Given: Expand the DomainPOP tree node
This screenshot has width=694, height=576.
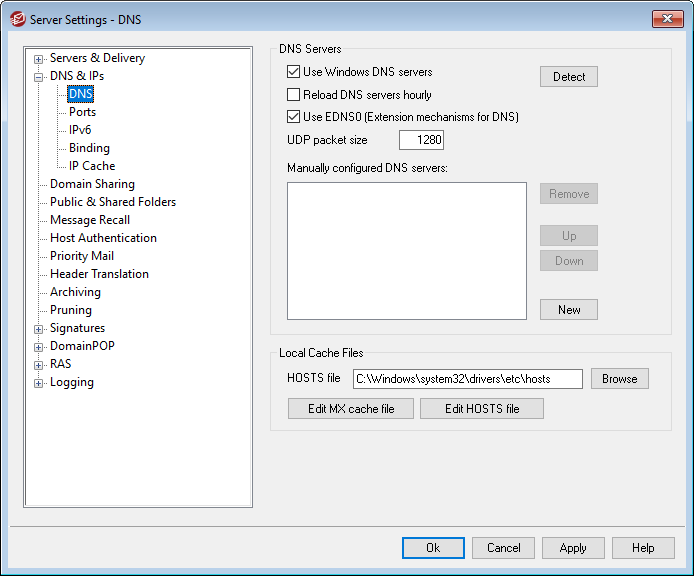Looking at the screenshot, I should point(39,347).
